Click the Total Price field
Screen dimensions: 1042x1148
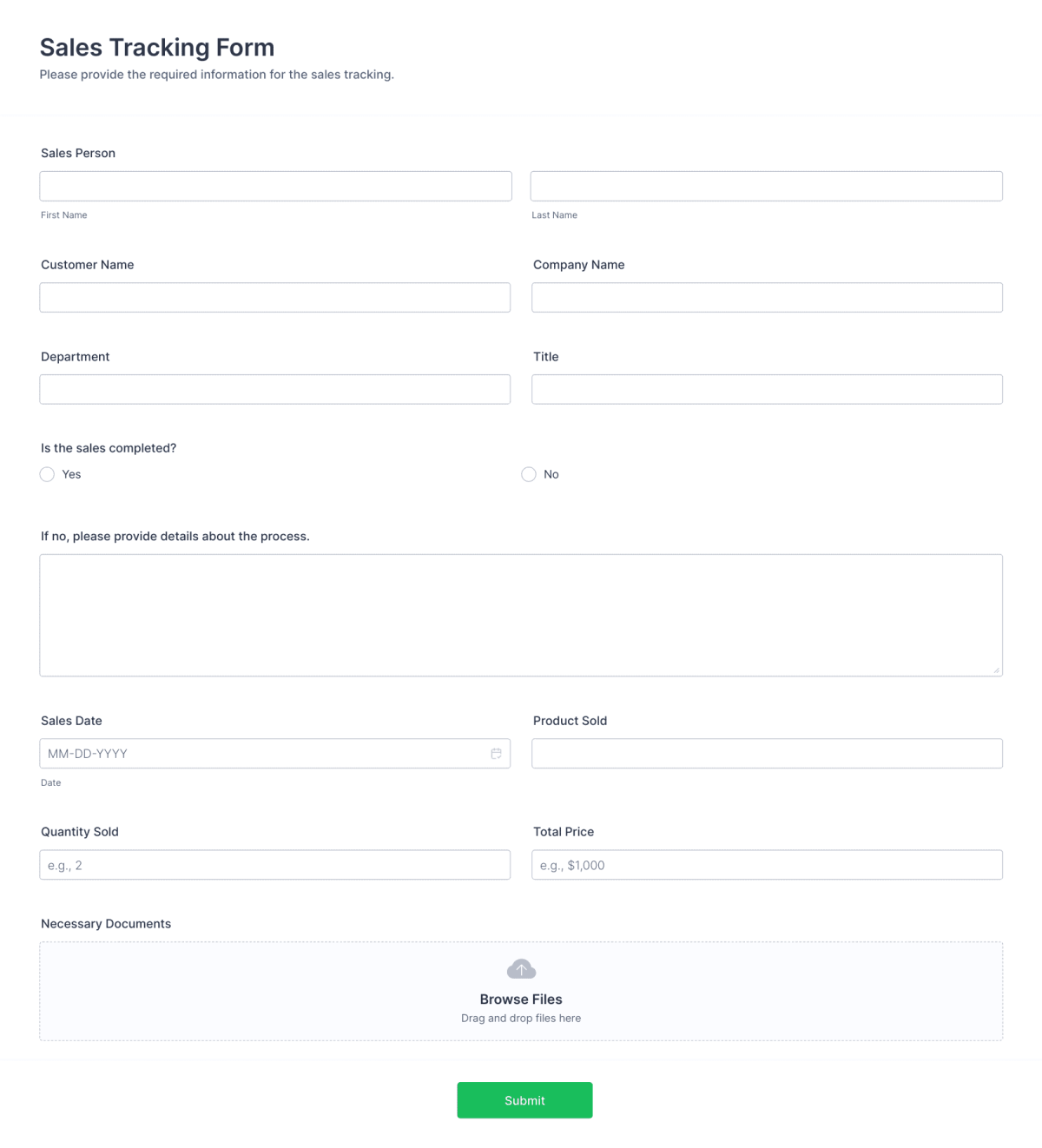coord(767,864)
